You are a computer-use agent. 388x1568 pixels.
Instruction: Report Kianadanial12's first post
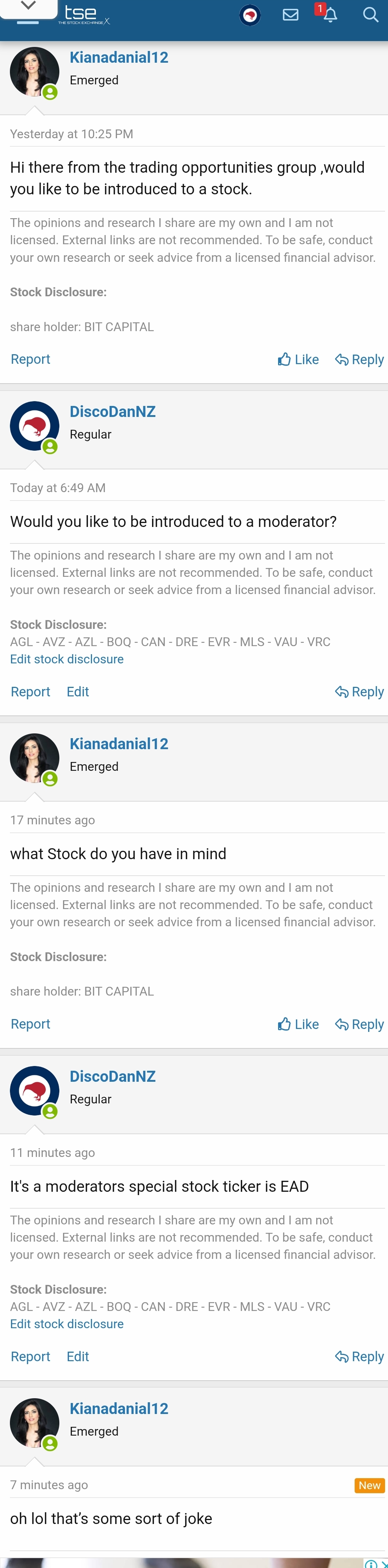click(x=30, y=360)
